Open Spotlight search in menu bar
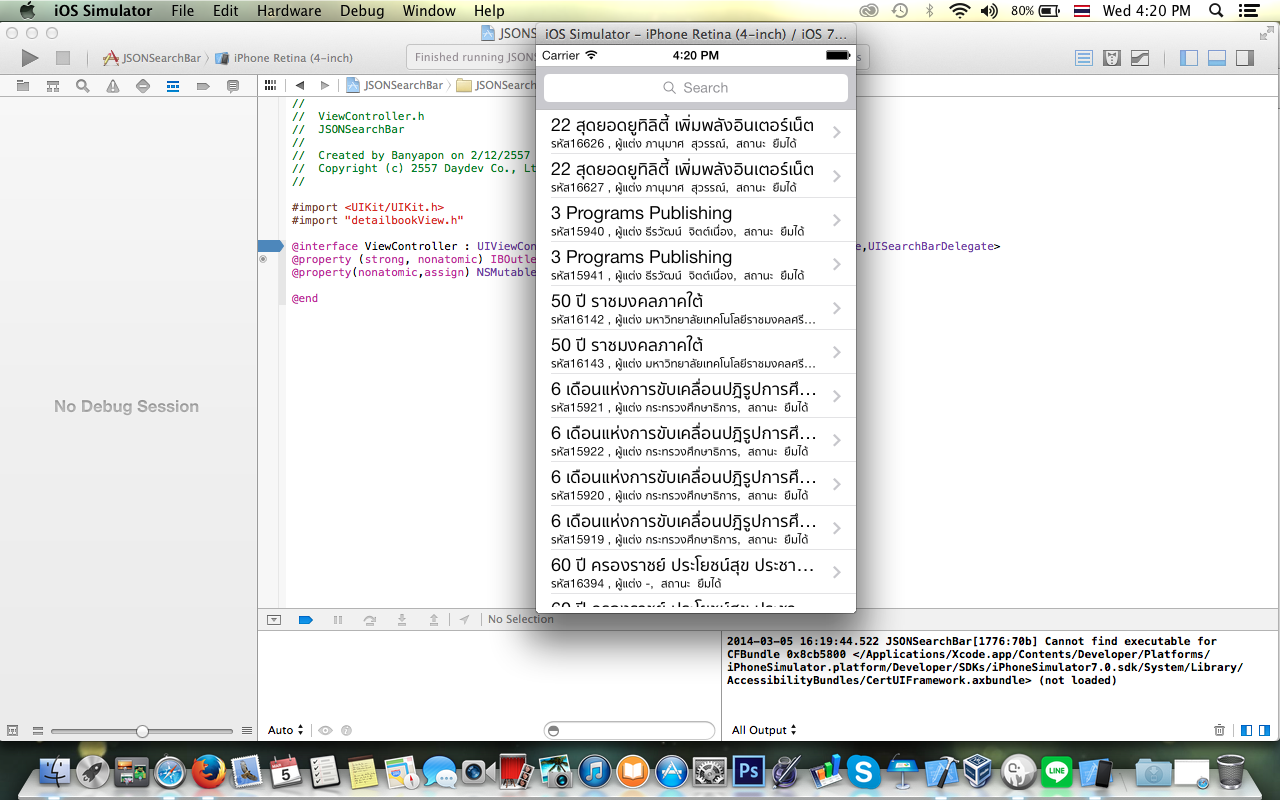 [x=1216, y=11]
